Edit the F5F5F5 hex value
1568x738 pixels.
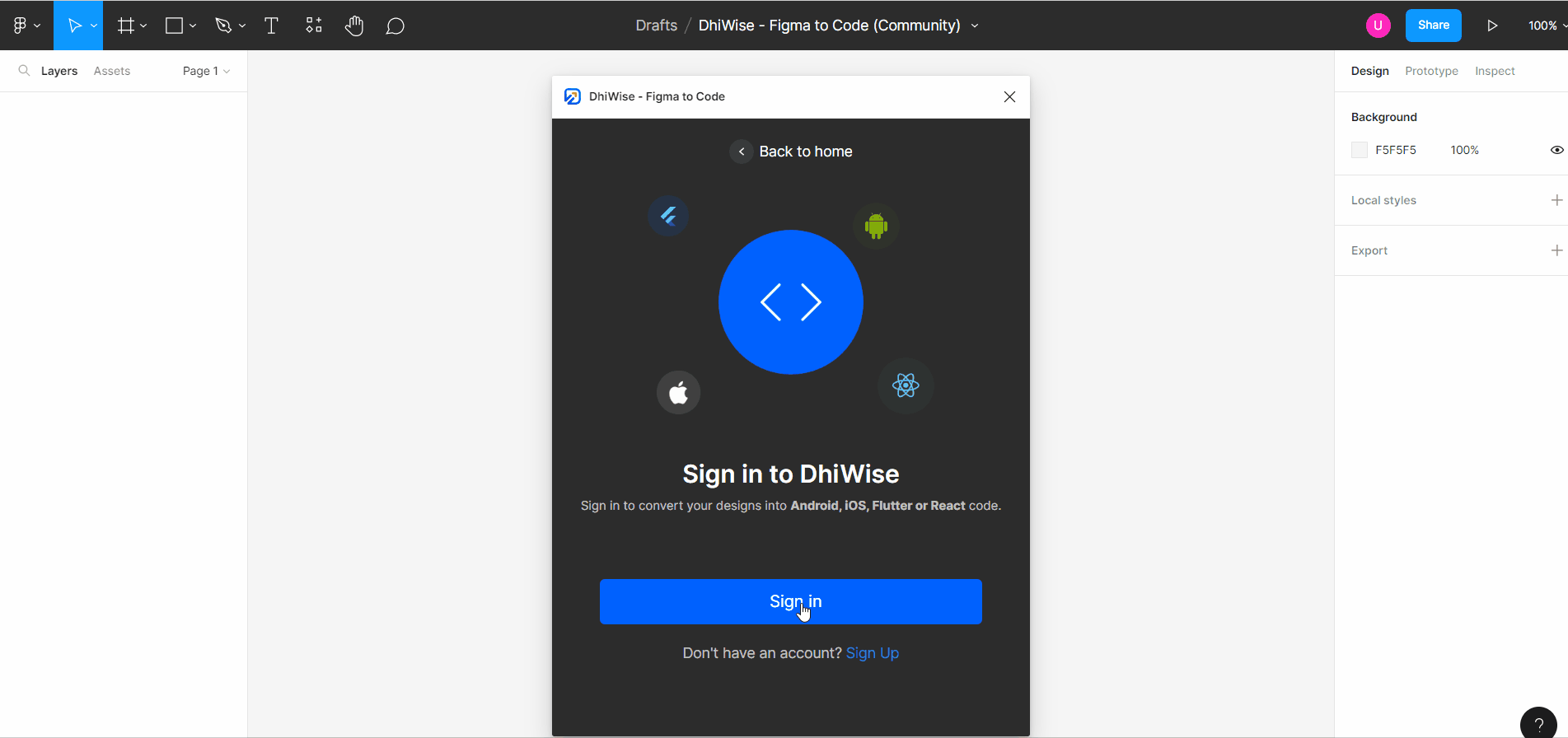pyautogui.click(x=1396, y=150)
